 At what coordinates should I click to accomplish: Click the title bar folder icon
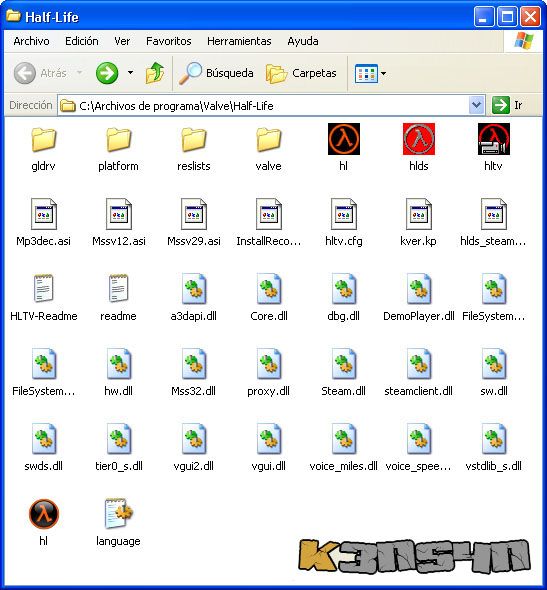(14, 16)
